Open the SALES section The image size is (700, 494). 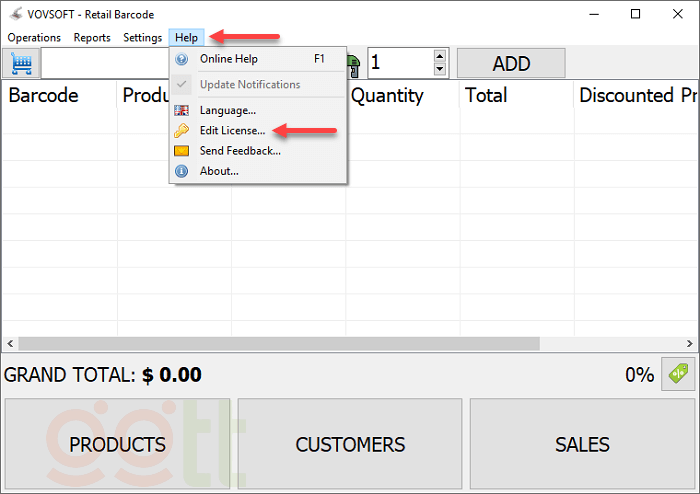tap(582, 444)
